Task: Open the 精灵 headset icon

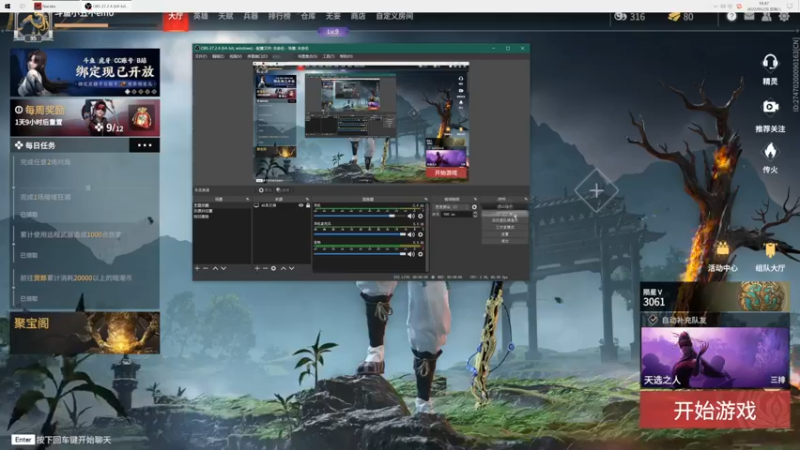Action: click(770, 63)
